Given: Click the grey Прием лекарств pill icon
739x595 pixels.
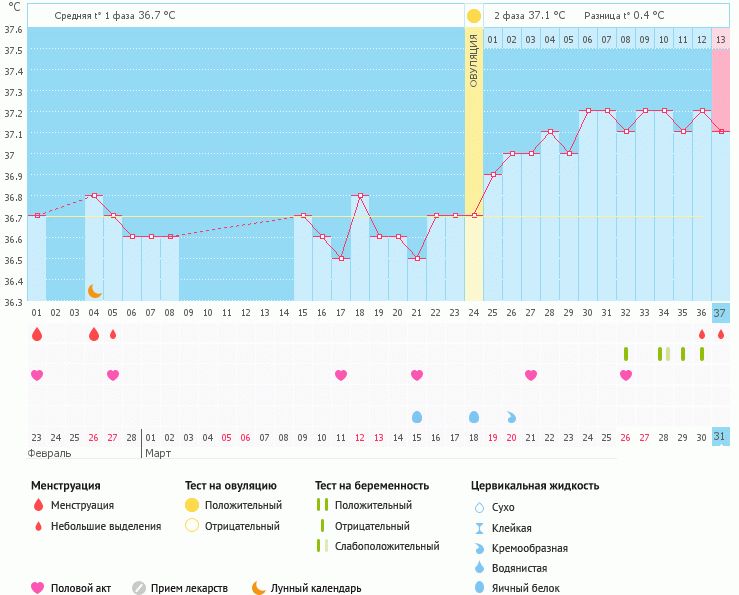Looking at the screenshot, I should point(139,588).
